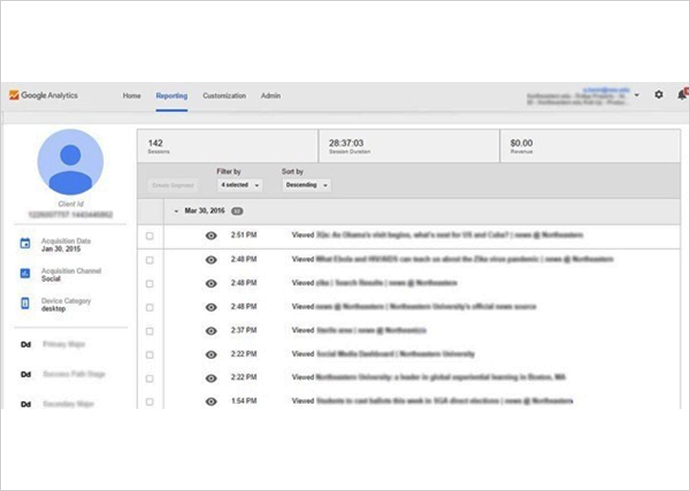Click the eye icon for 2:37 PM activity
Screen dimensions: 690x491
tap(211, 331)
